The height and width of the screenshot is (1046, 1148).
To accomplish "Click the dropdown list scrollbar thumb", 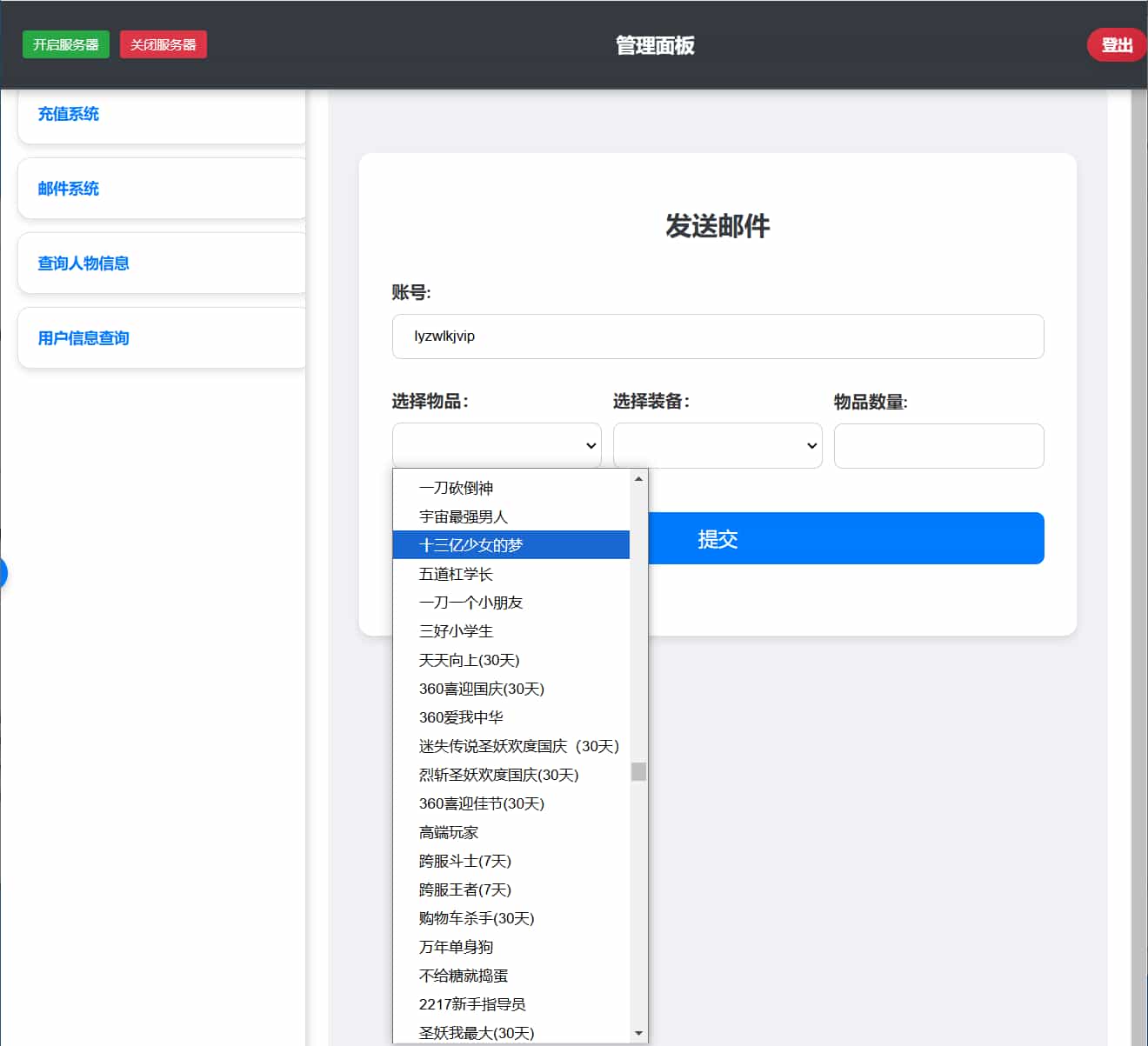I will pos(638,770).
